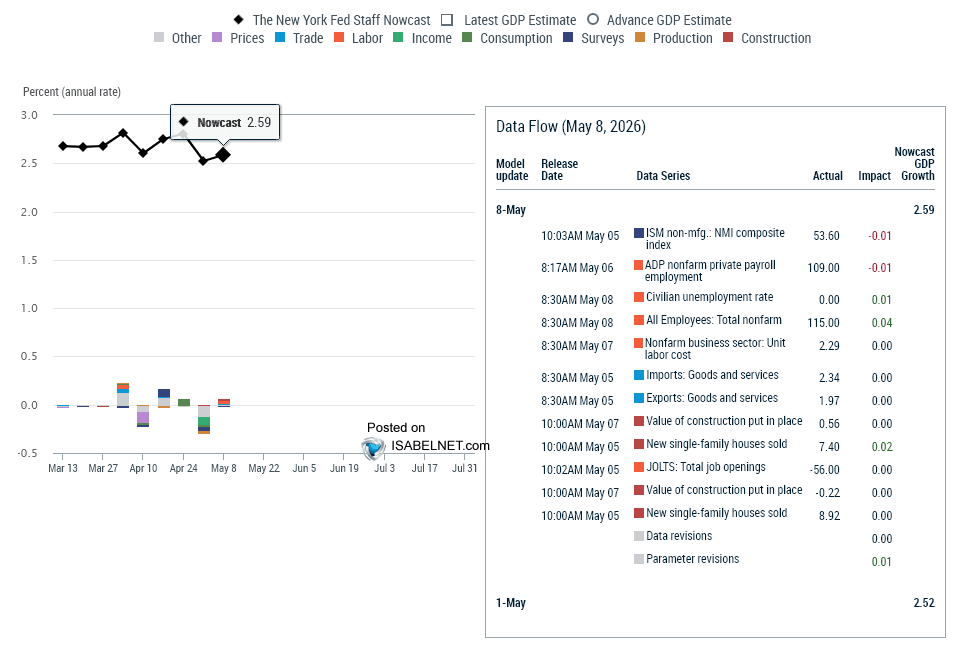Toggle the Consumption dark green legend swatch
Image resolution: width=966 pixels, height=650 pixels.
click(x=467, y=38)
